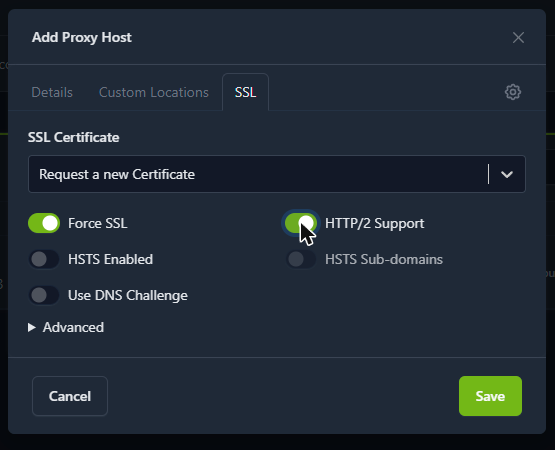
Task: Click the Cancel button
Action: (x=70, y=396)
